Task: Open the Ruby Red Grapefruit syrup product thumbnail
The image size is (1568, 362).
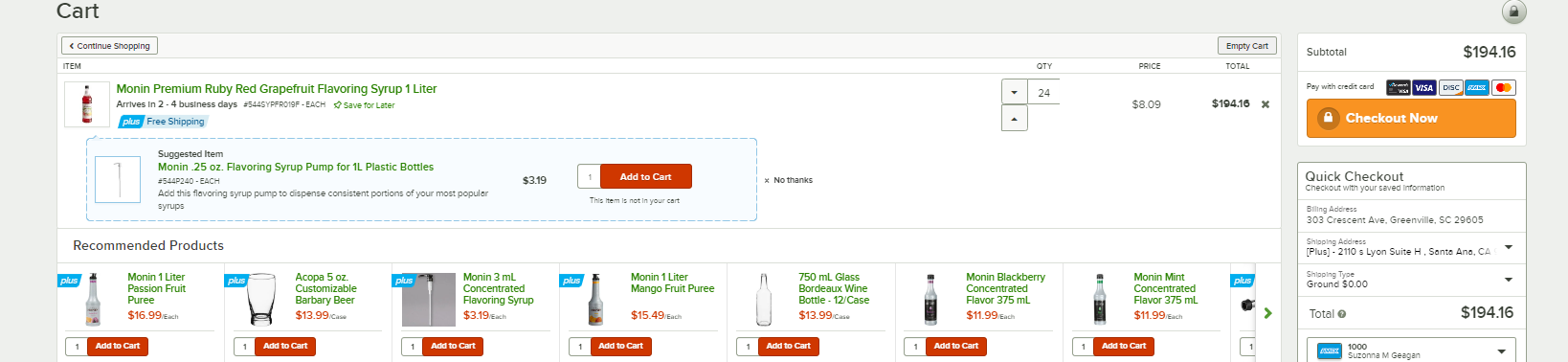Action: [x=87, y=104]
